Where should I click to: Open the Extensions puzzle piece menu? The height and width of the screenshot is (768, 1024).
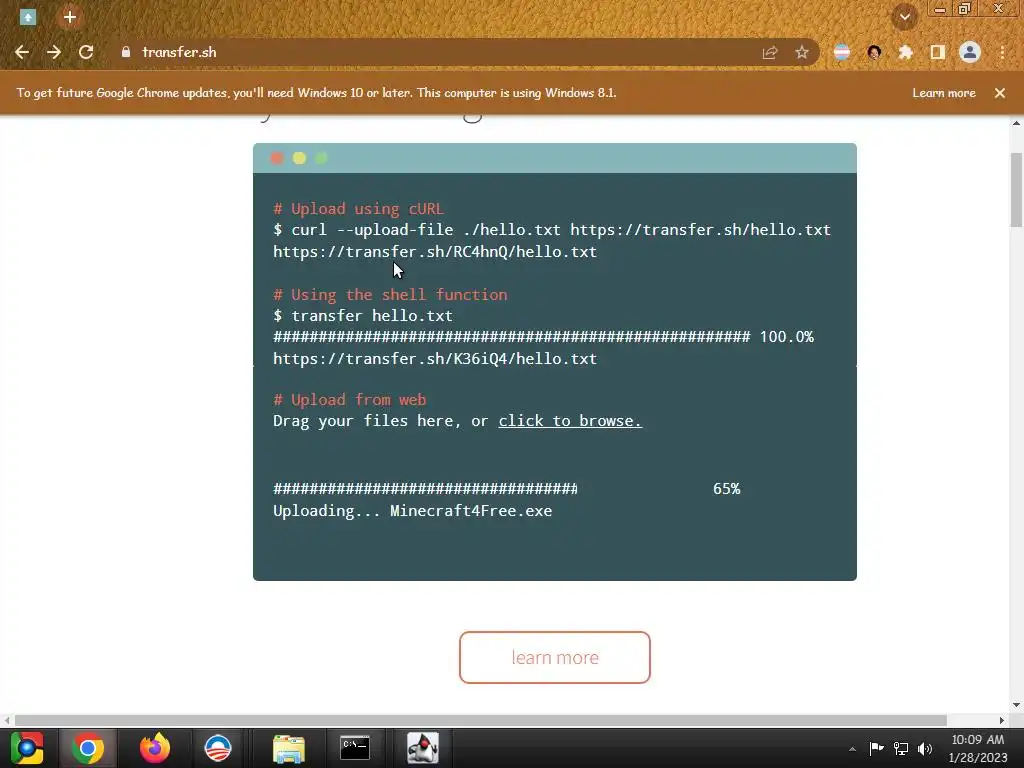(906, 52)
